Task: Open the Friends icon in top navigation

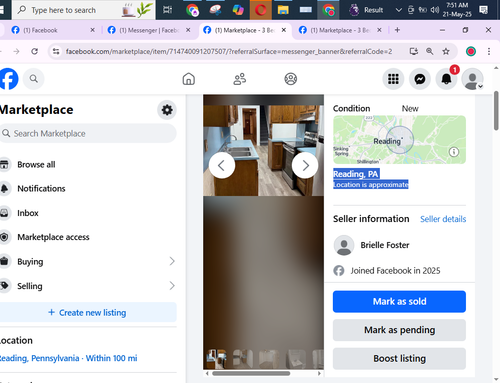Action: click(x=240, y=79)
